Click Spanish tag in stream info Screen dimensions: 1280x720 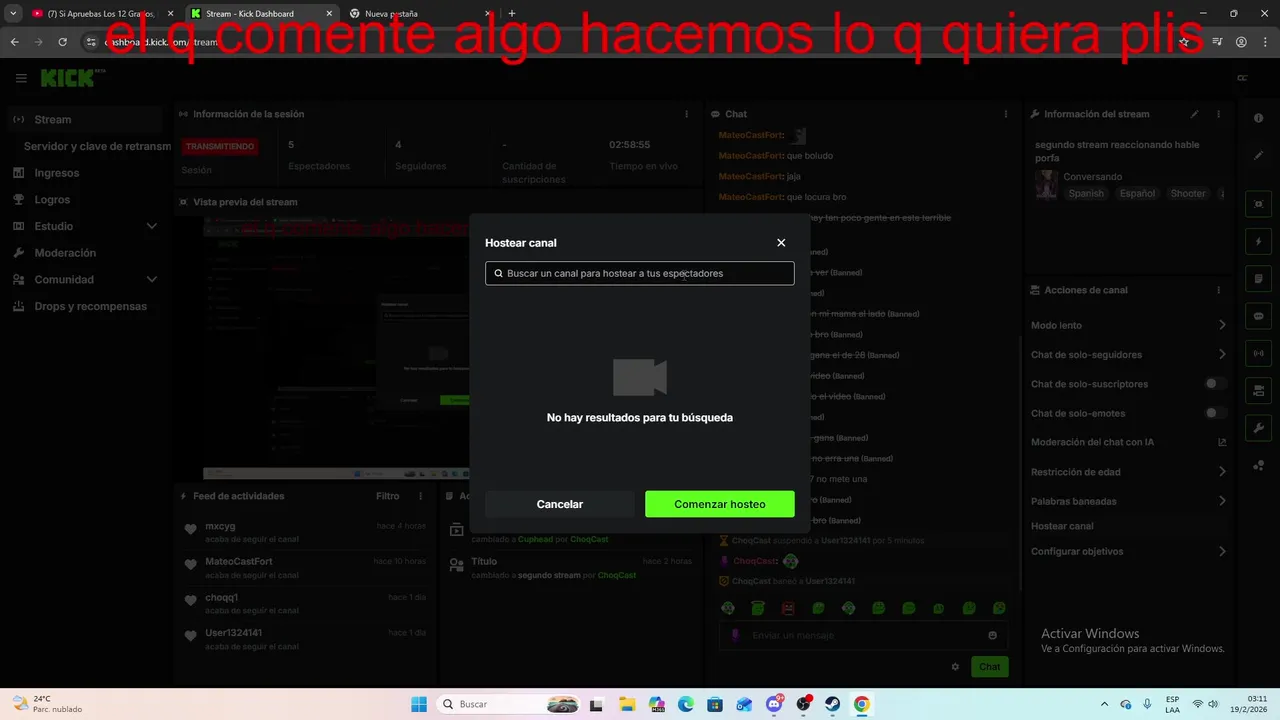(1086, 194)
